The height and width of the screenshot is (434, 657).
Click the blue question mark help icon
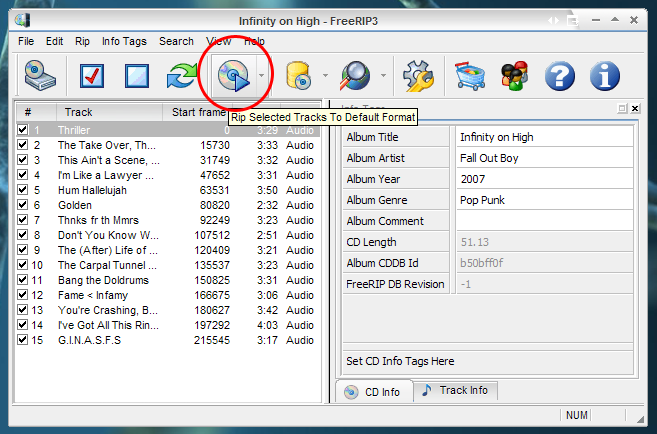(x=560, y=76)
